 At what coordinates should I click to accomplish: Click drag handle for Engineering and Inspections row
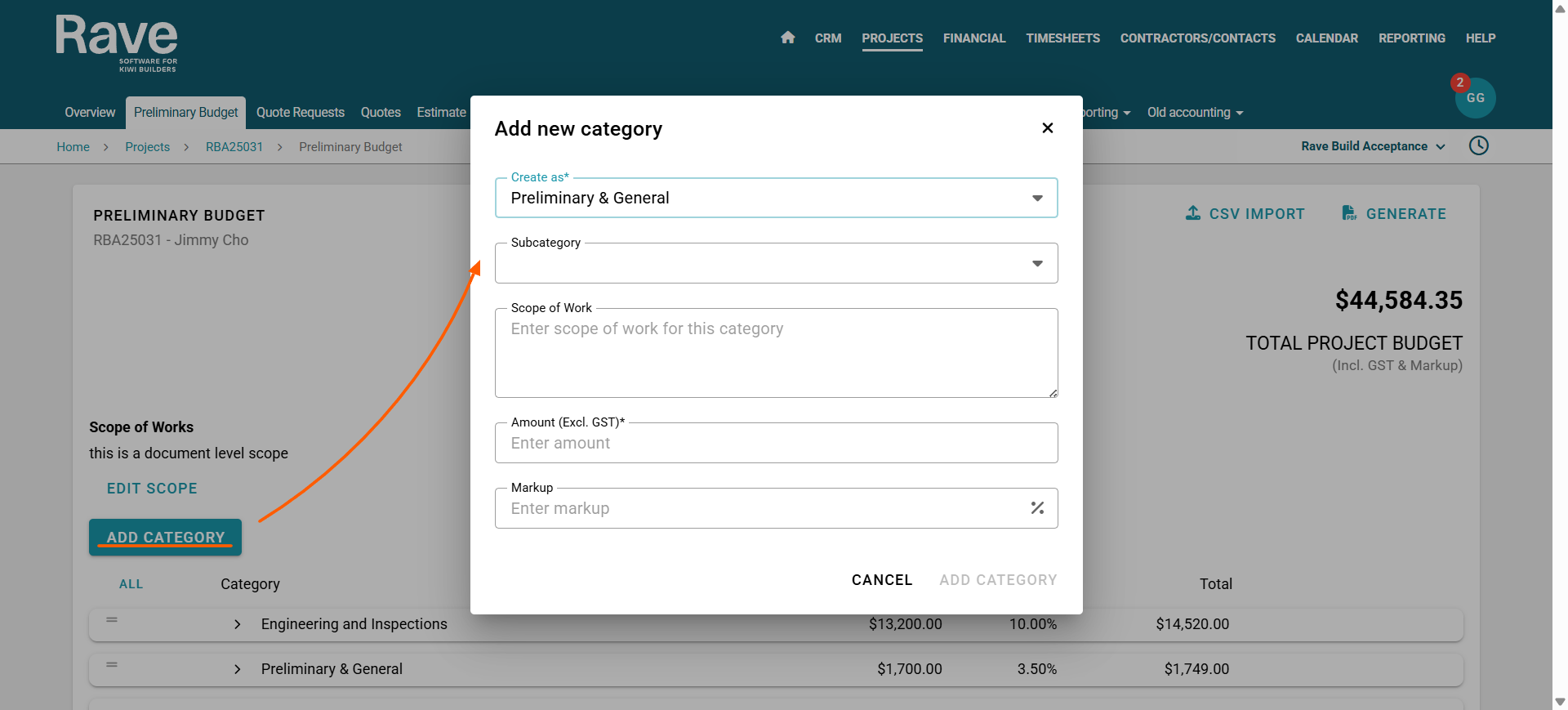[x=112, y=620]
